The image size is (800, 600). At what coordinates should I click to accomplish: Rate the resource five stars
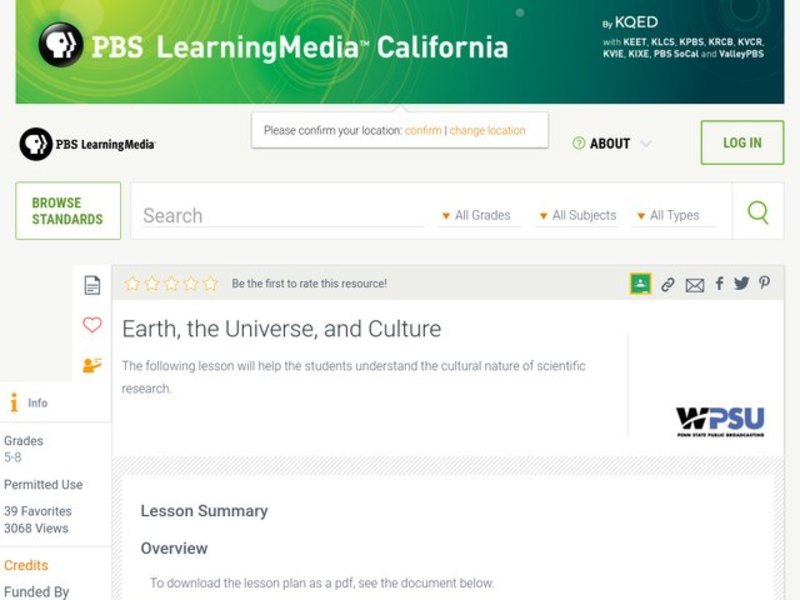pos(210,283)
